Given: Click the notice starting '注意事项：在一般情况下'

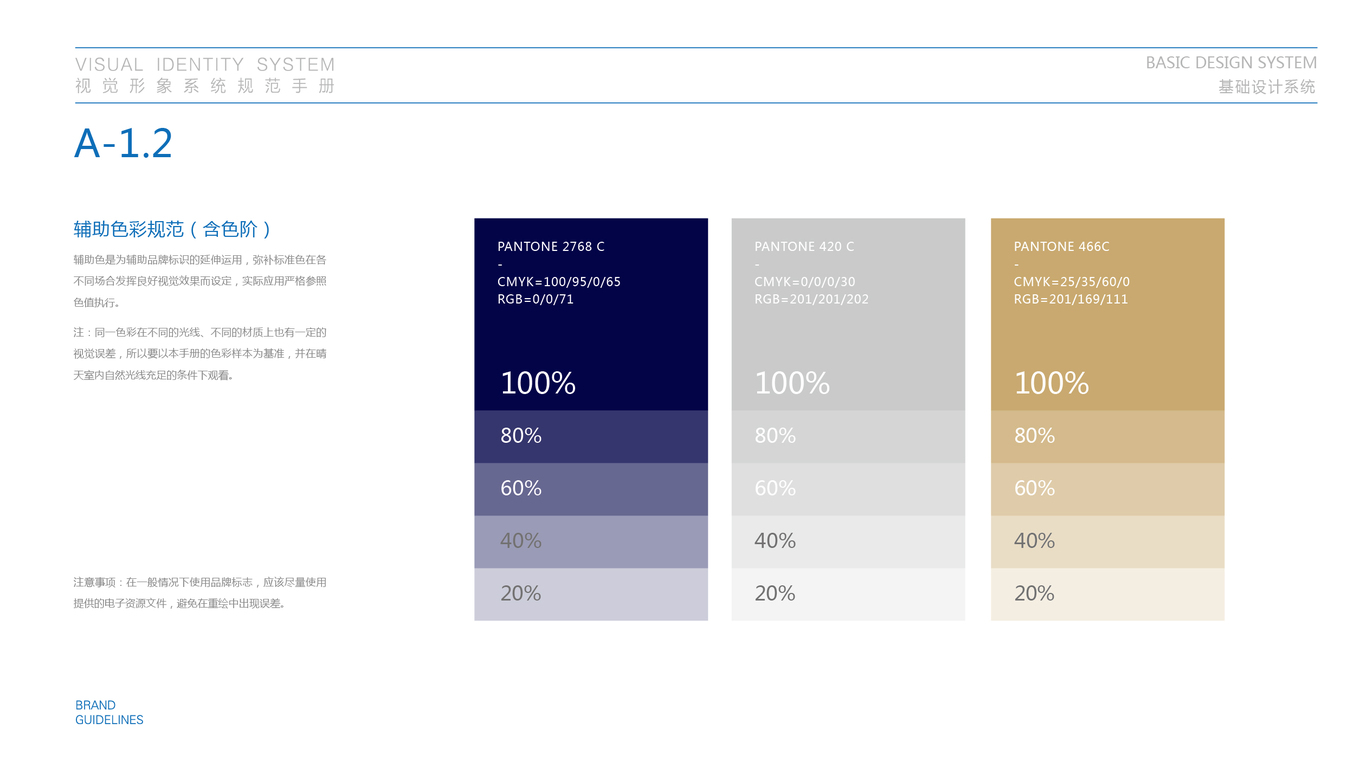Looking at the screenshot, I should coord(200,592).
